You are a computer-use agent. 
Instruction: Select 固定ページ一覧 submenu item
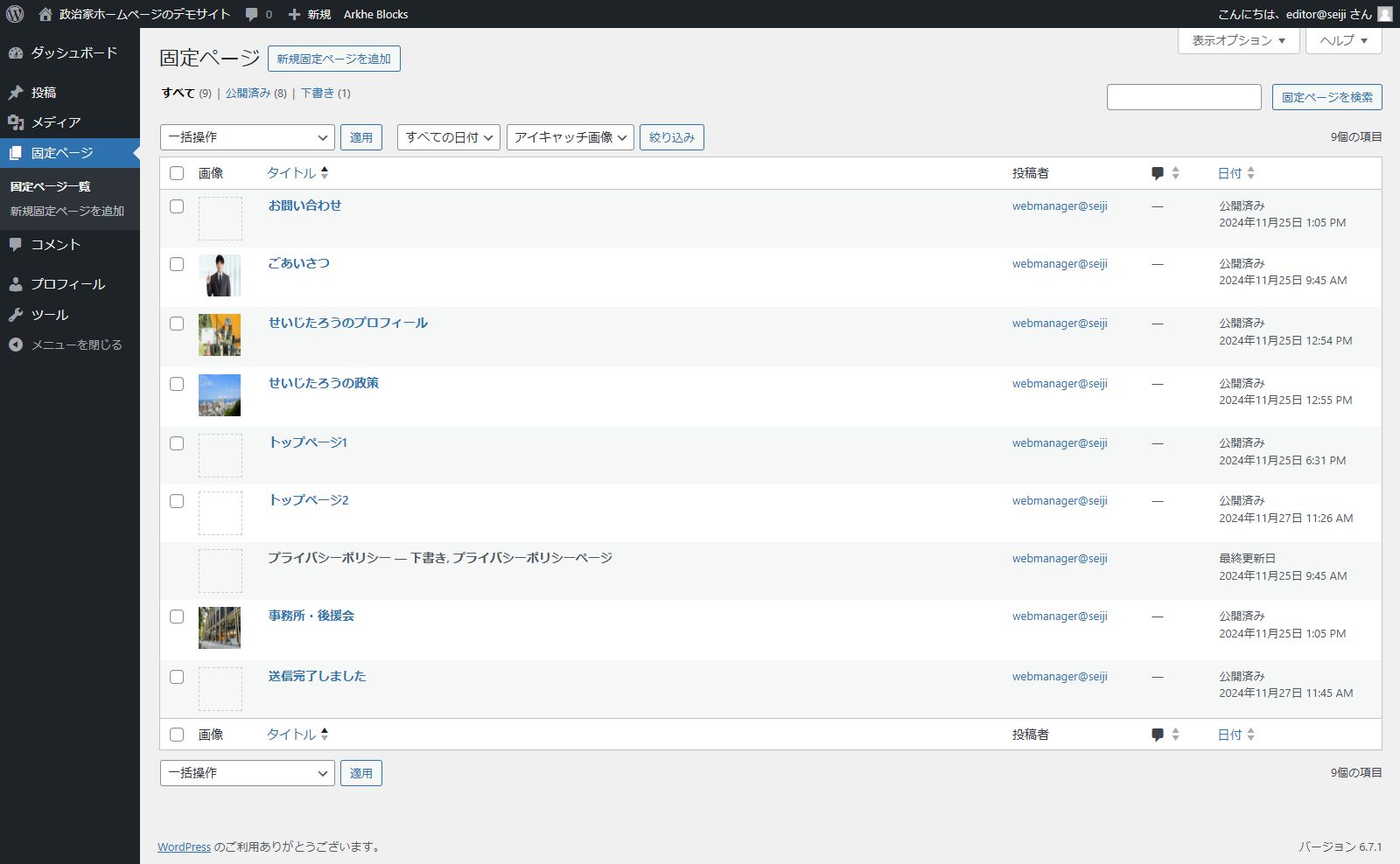click(x=50, y=186)
